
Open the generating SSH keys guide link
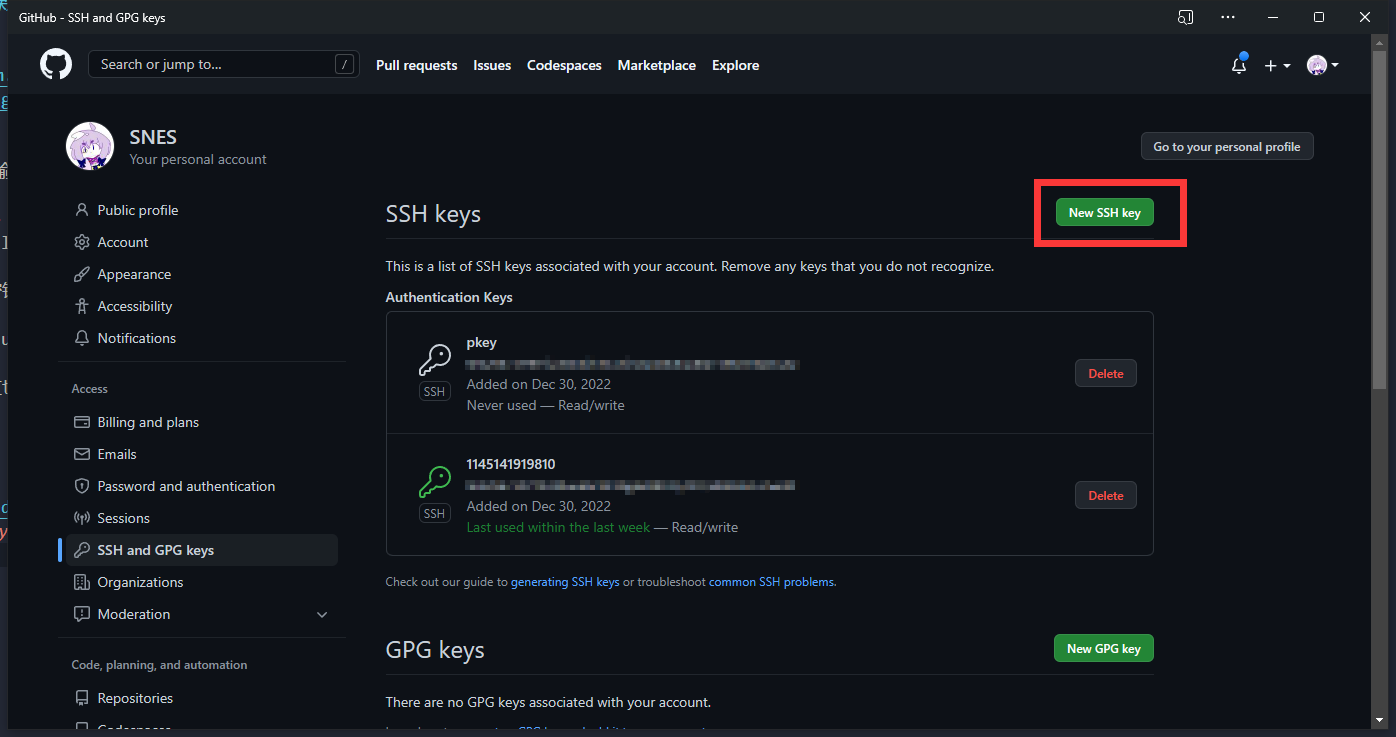tap(565, 582)
